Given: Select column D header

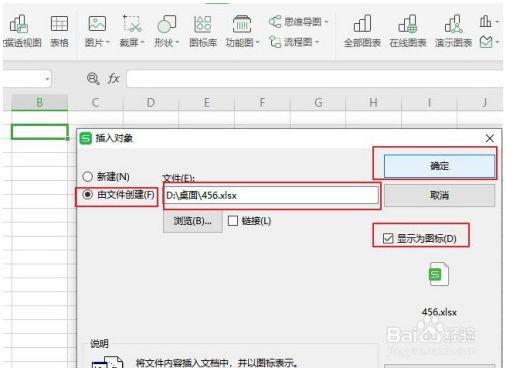Looking at the screenshot, I should (x=151, y=102).
